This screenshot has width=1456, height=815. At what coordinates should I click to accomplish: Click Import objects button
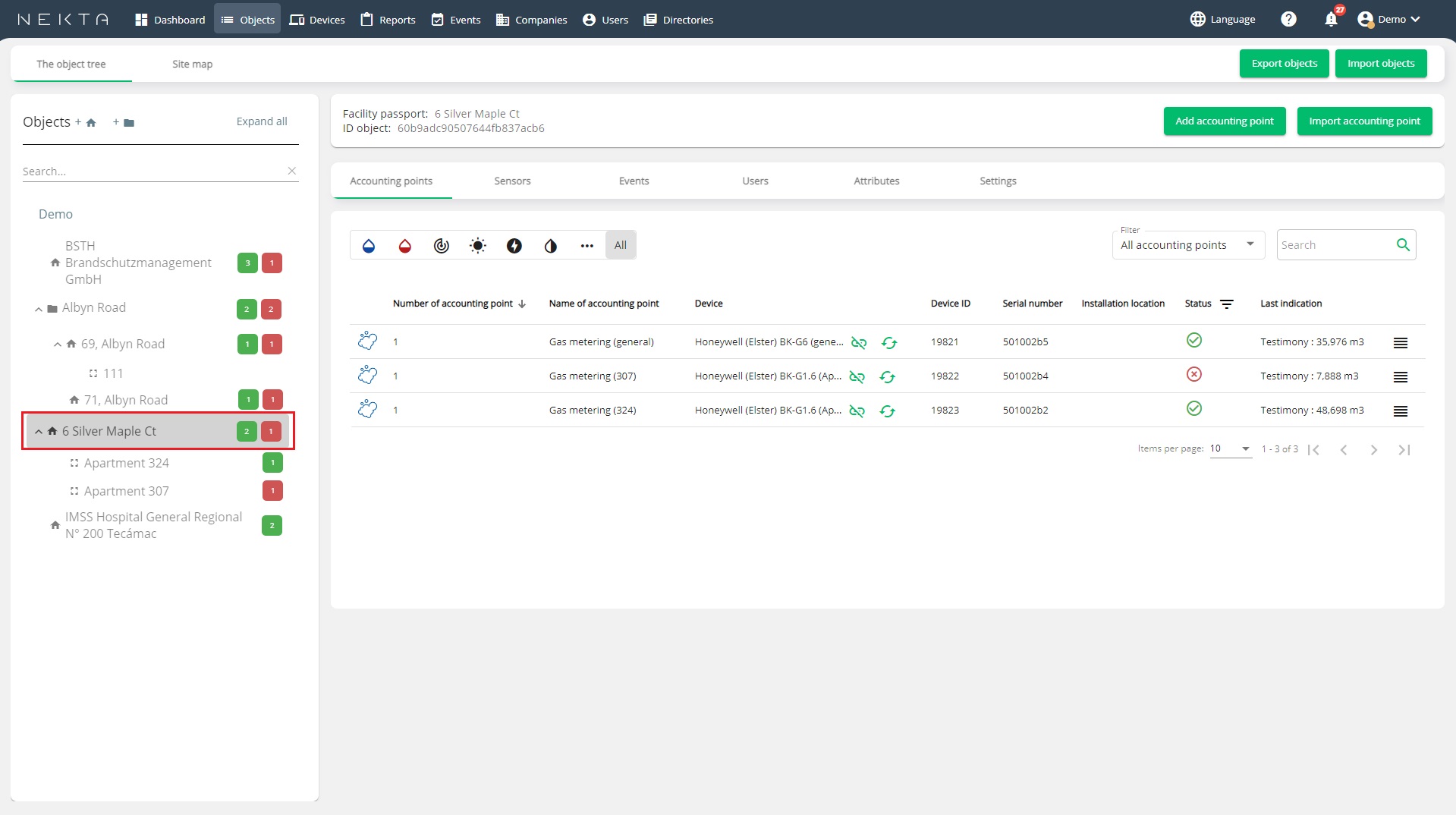pos(1381,64)
